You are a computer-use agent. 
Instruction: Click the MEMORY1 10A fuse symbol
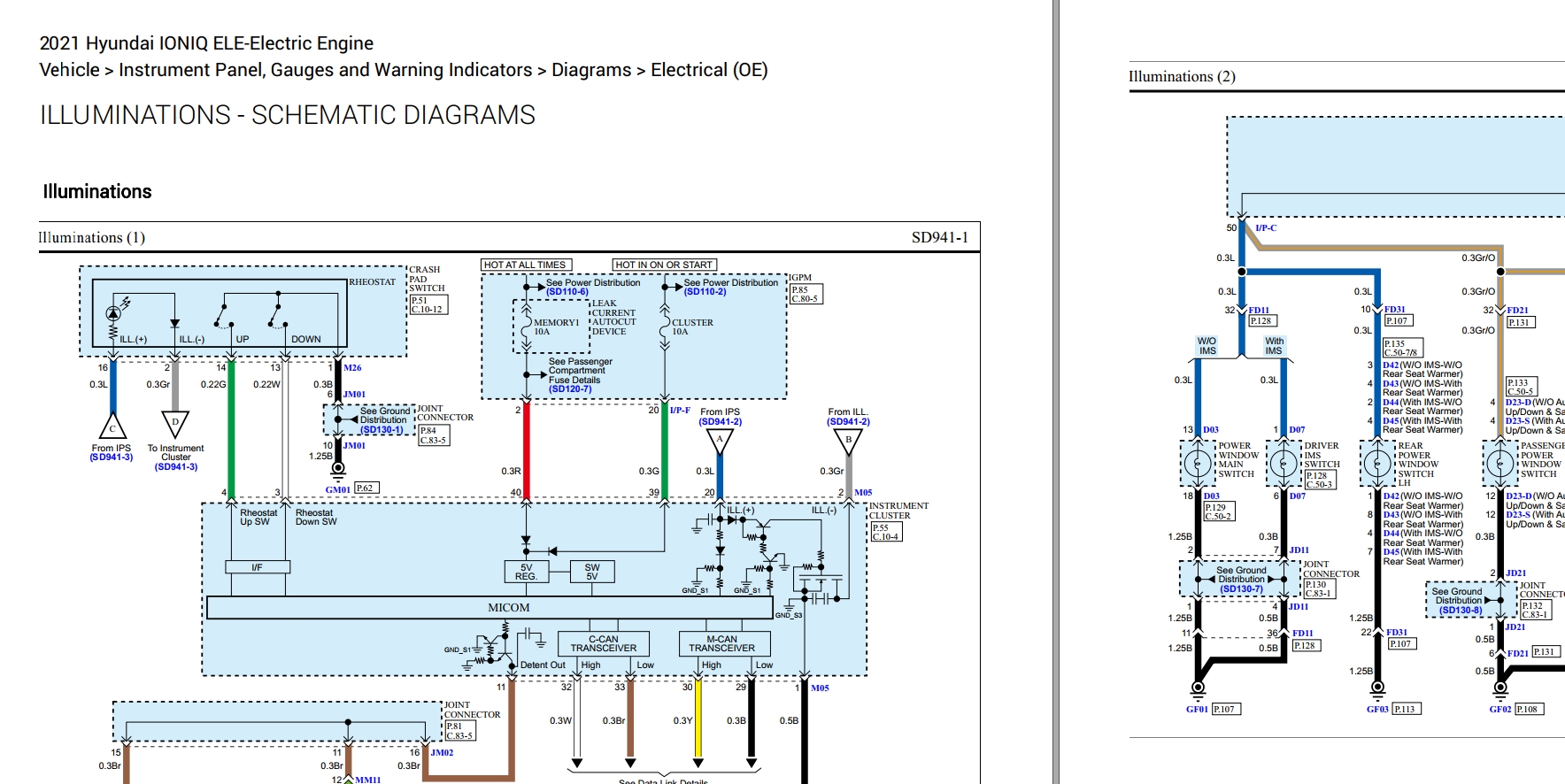[526, 327]
